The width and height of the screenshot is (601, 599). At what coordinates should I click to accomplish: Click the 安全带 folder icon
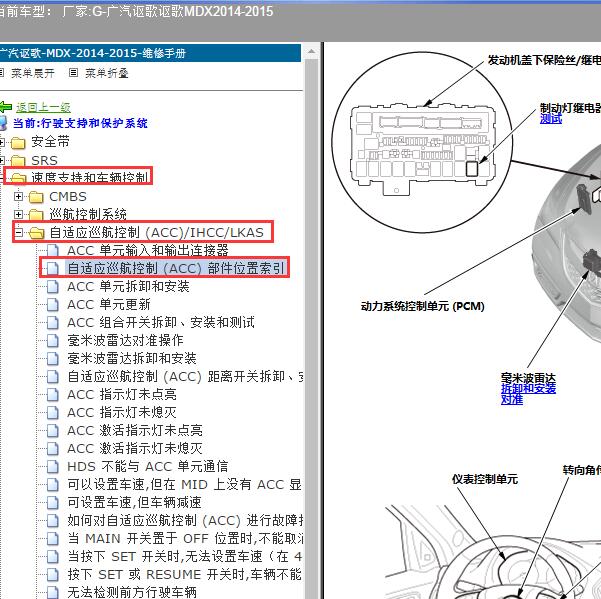click(18, 143)
